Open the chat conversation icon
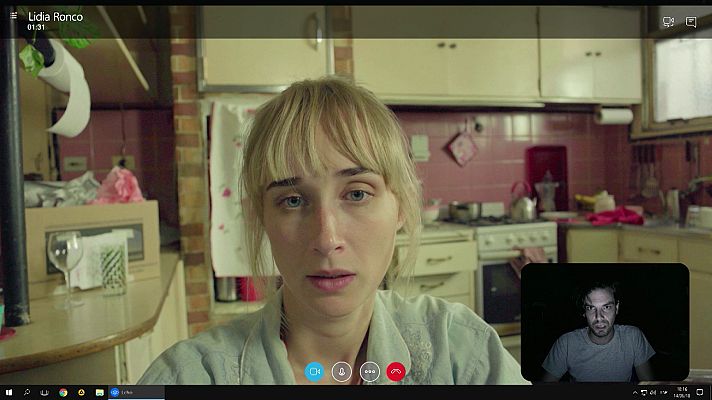The height and width of the screenshot is (400, 712). tap(691, 22)
